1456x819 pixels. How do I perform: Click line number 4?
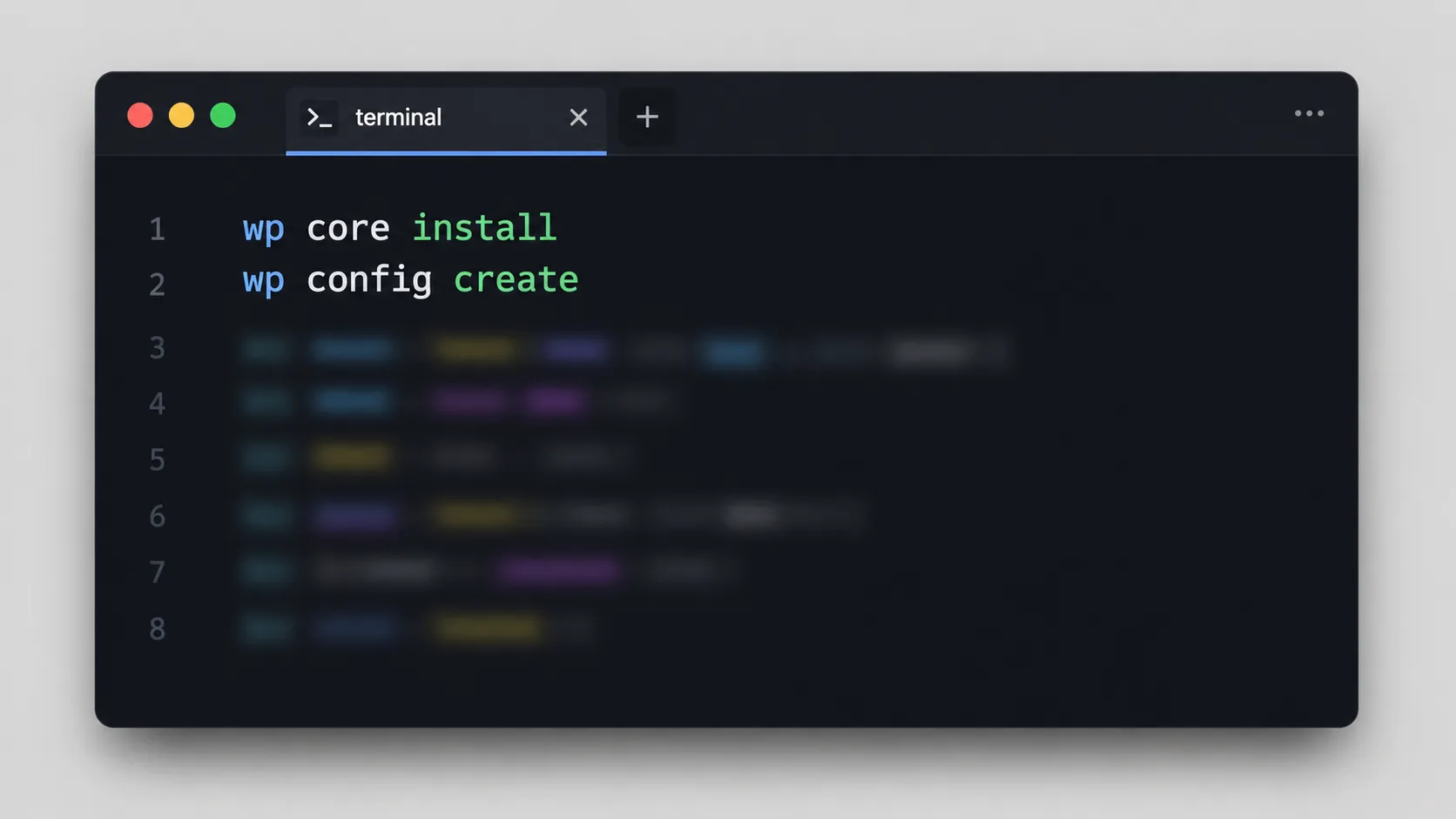pos(157,403)
